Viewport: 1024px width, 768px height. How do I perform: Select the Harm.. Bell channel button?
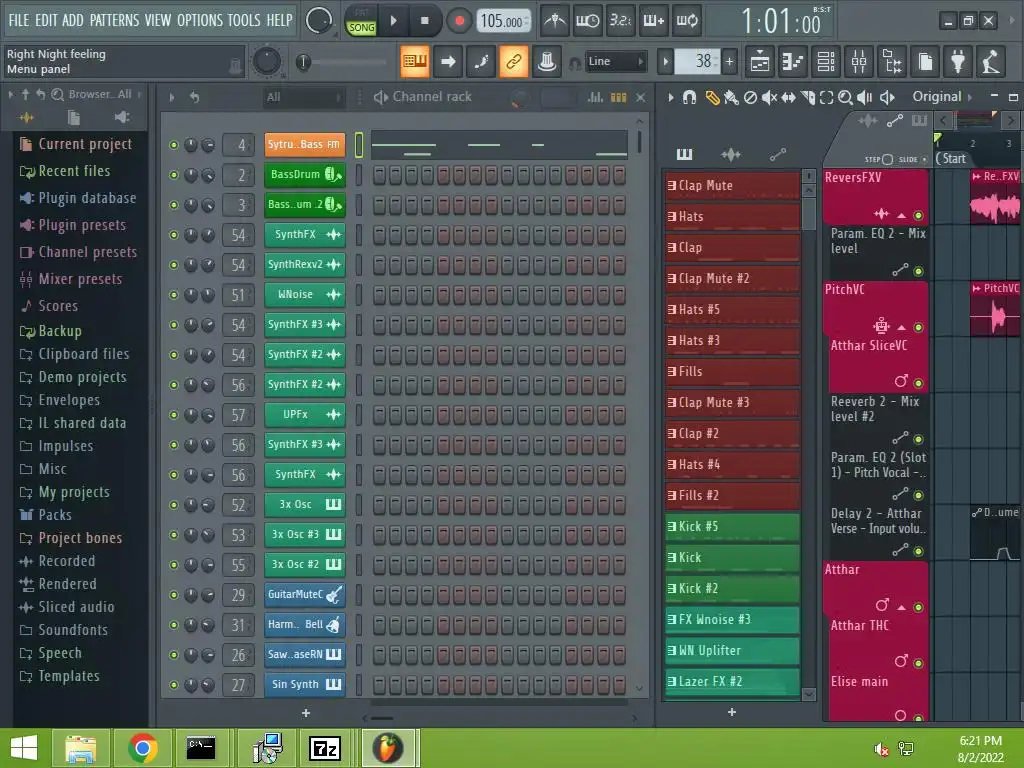(305, 625)
